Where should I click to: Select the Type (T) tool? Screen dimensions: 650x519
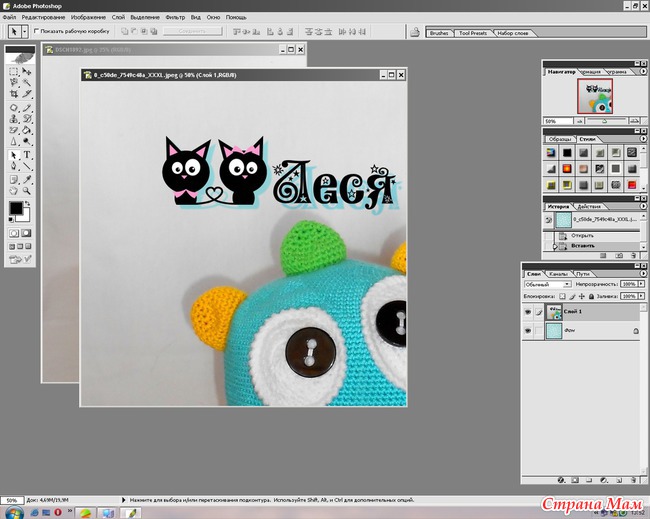(x=27, y=155)
